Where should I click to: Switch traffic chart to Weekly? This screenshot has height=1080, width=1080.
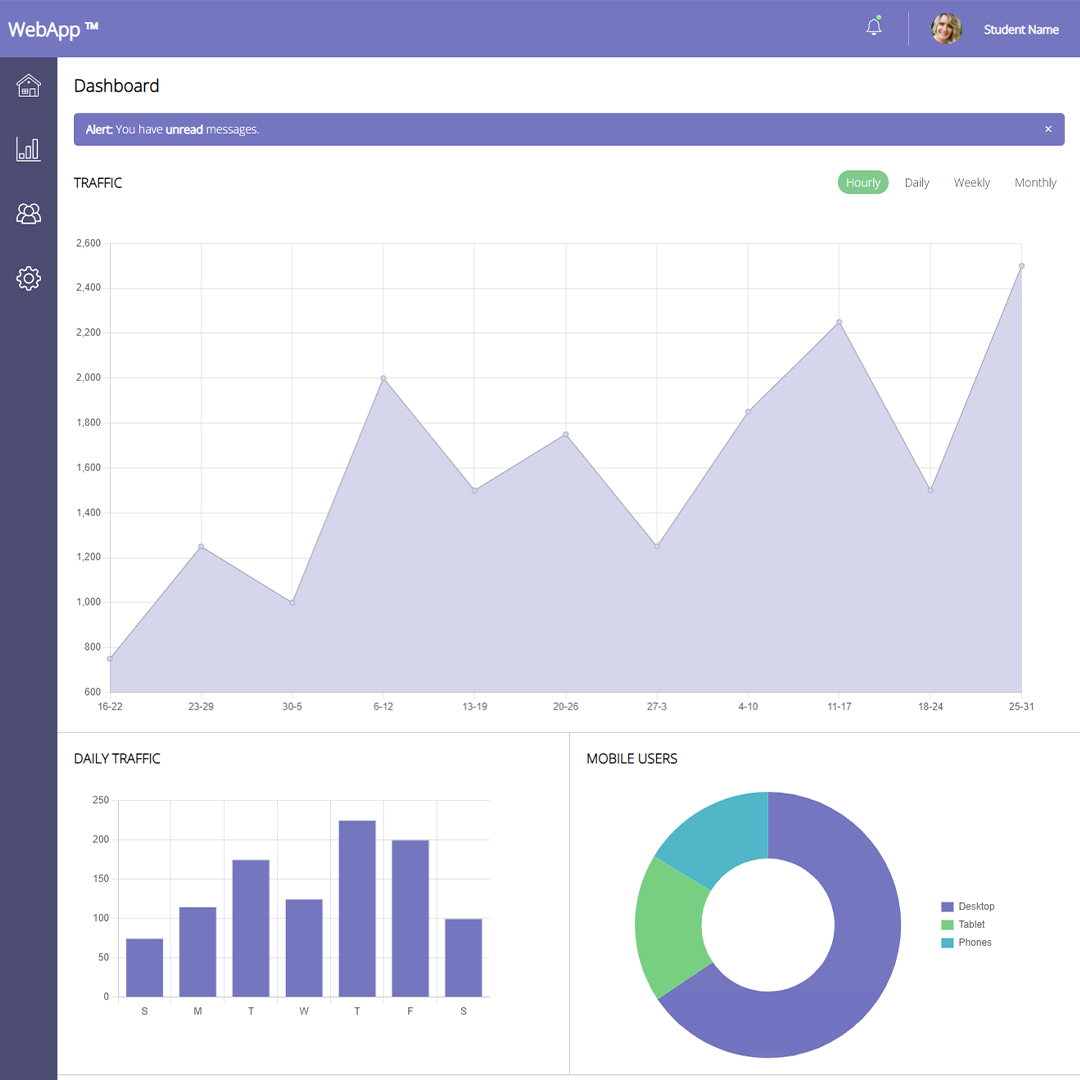(971, 182)
